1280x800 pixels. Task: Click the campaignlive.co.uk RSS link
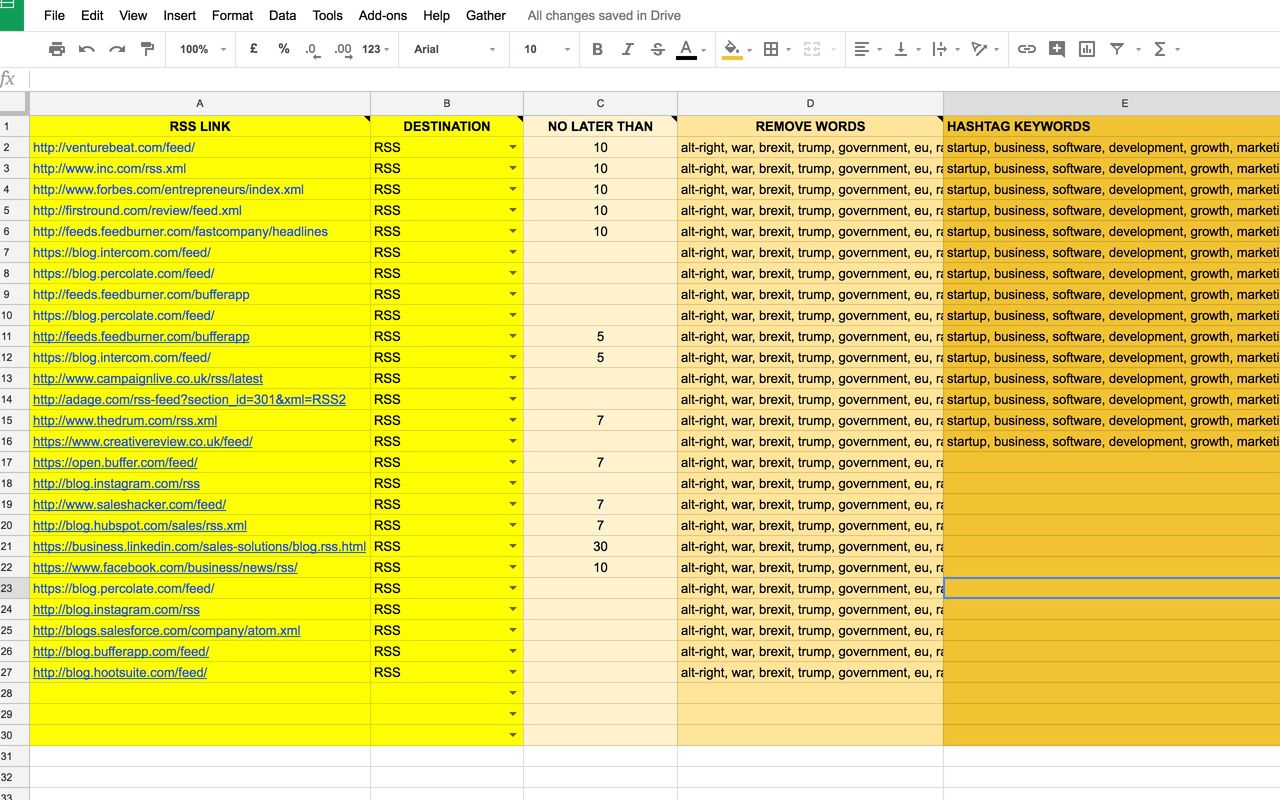pos(148,379)
